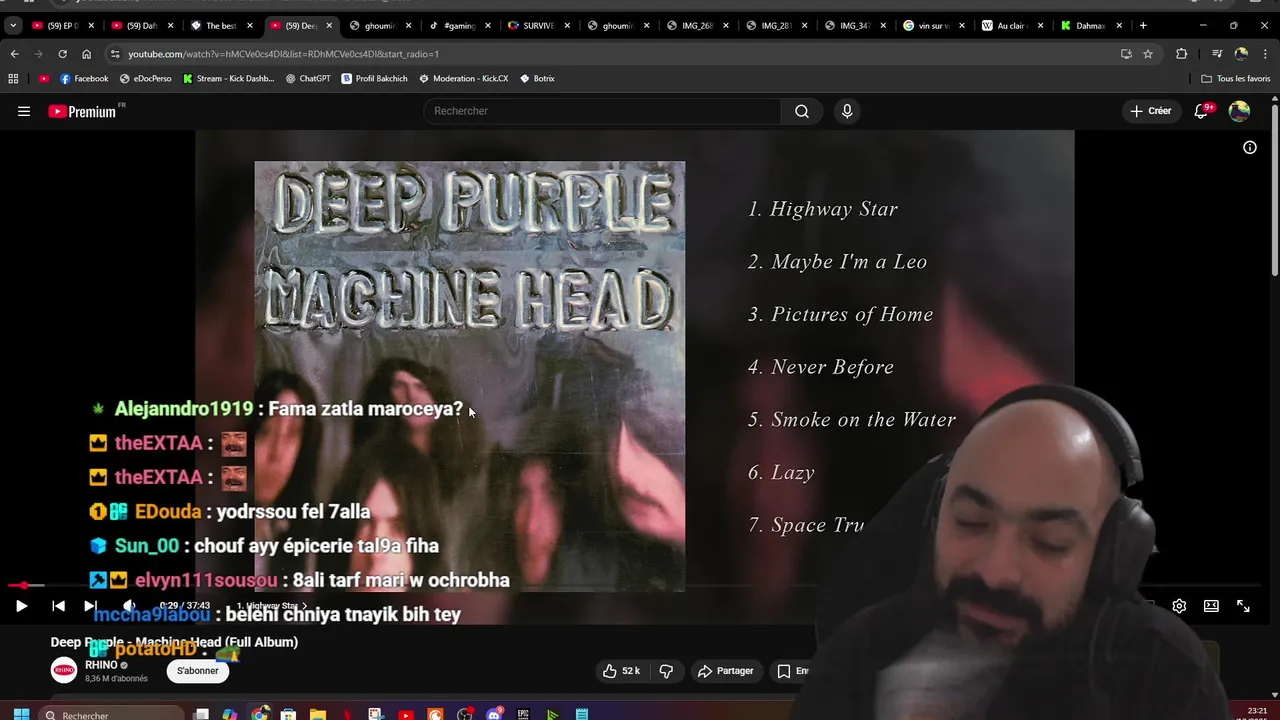Click the Deep Purple Machine Head title
1280x720 pixels.
coord(174,642)
